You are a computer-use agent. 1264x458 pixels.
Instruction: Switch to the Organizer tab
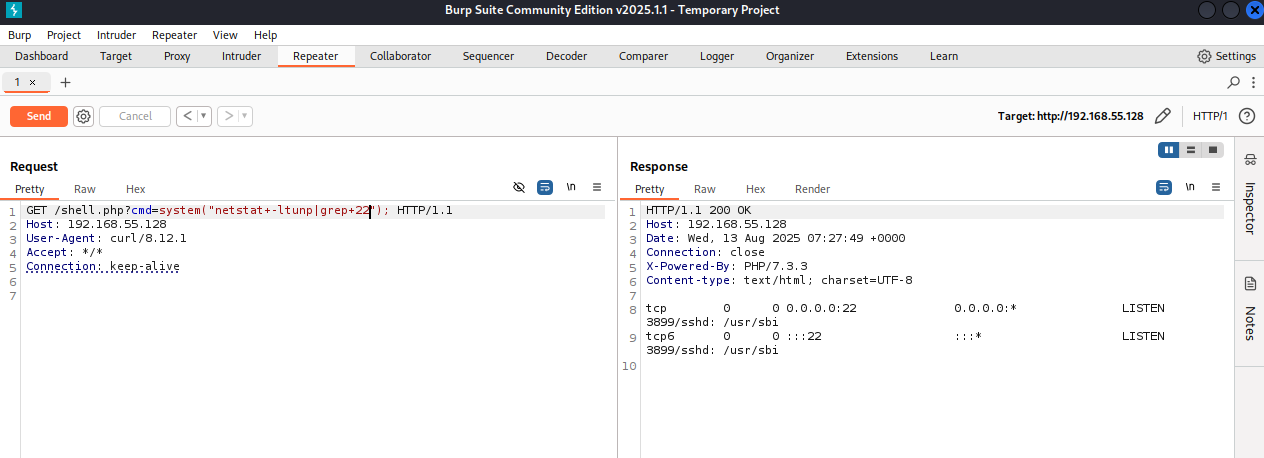(790, 56)
